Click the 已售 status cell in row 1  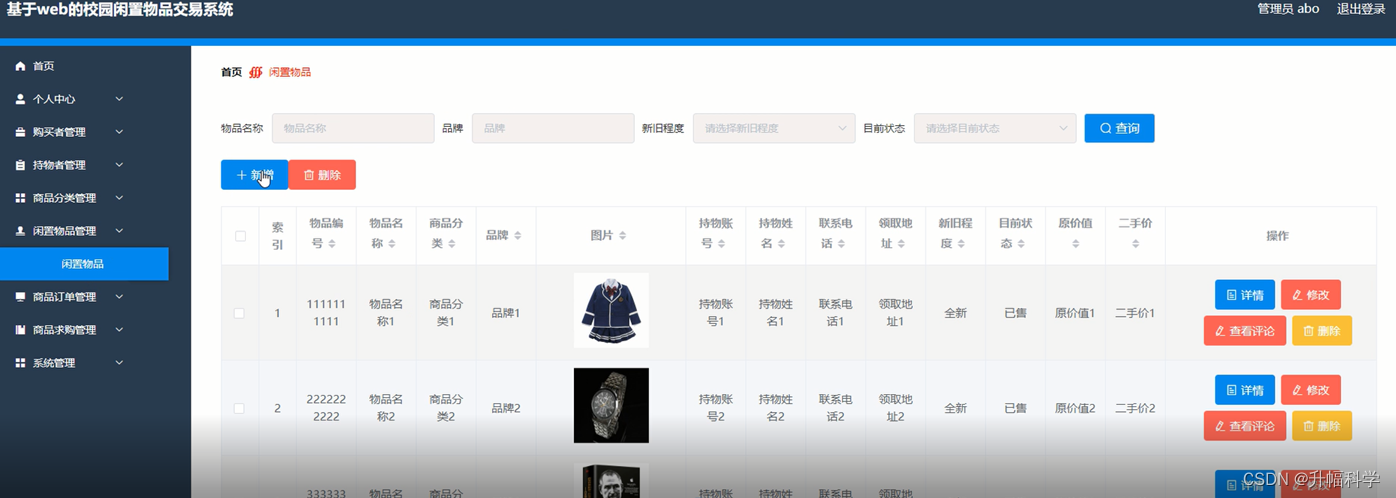(1015, 313)
